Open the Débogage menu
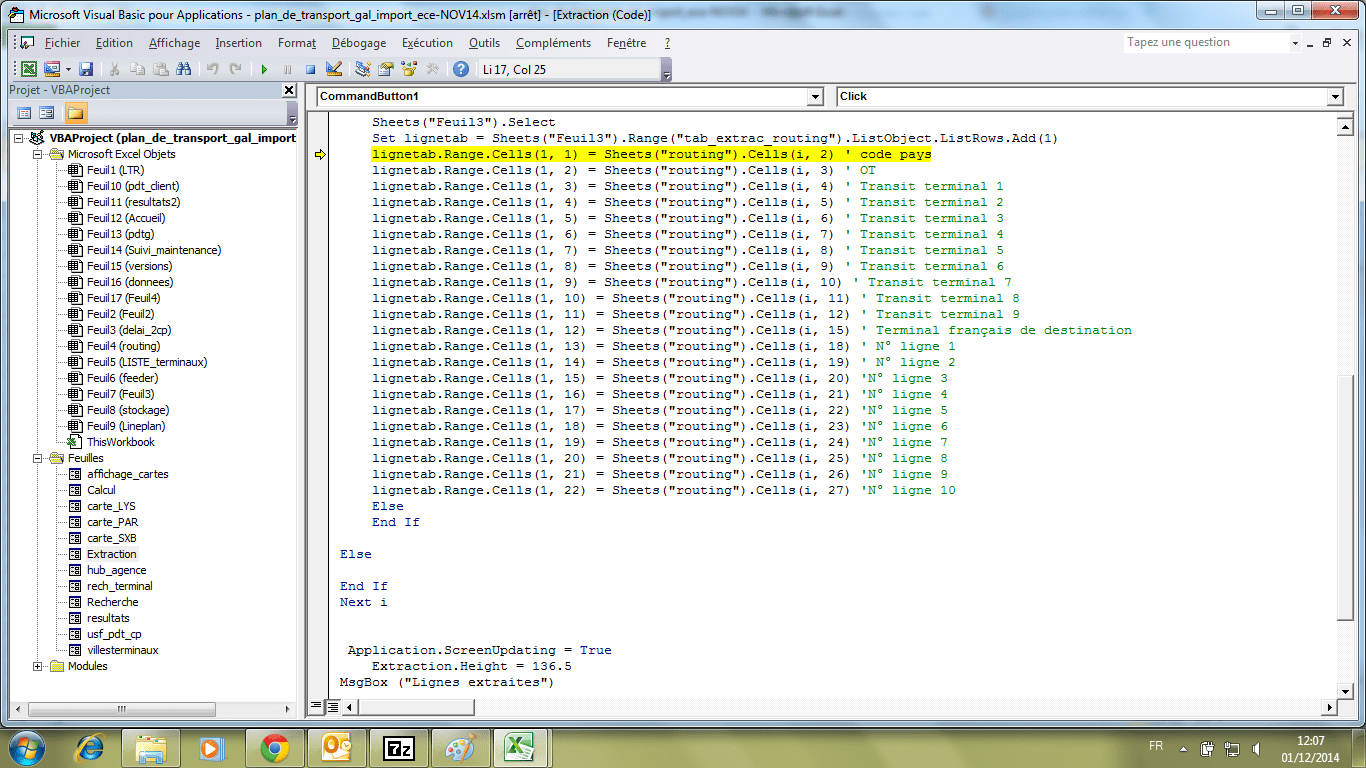Image resolution: width=1366 pixels, height=768 pixels. tap(359, 43)
